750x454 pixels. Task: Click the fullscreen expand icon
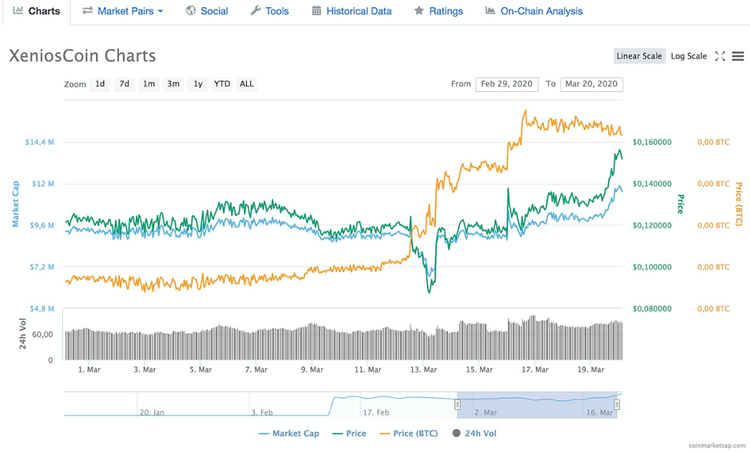[720, 57]
